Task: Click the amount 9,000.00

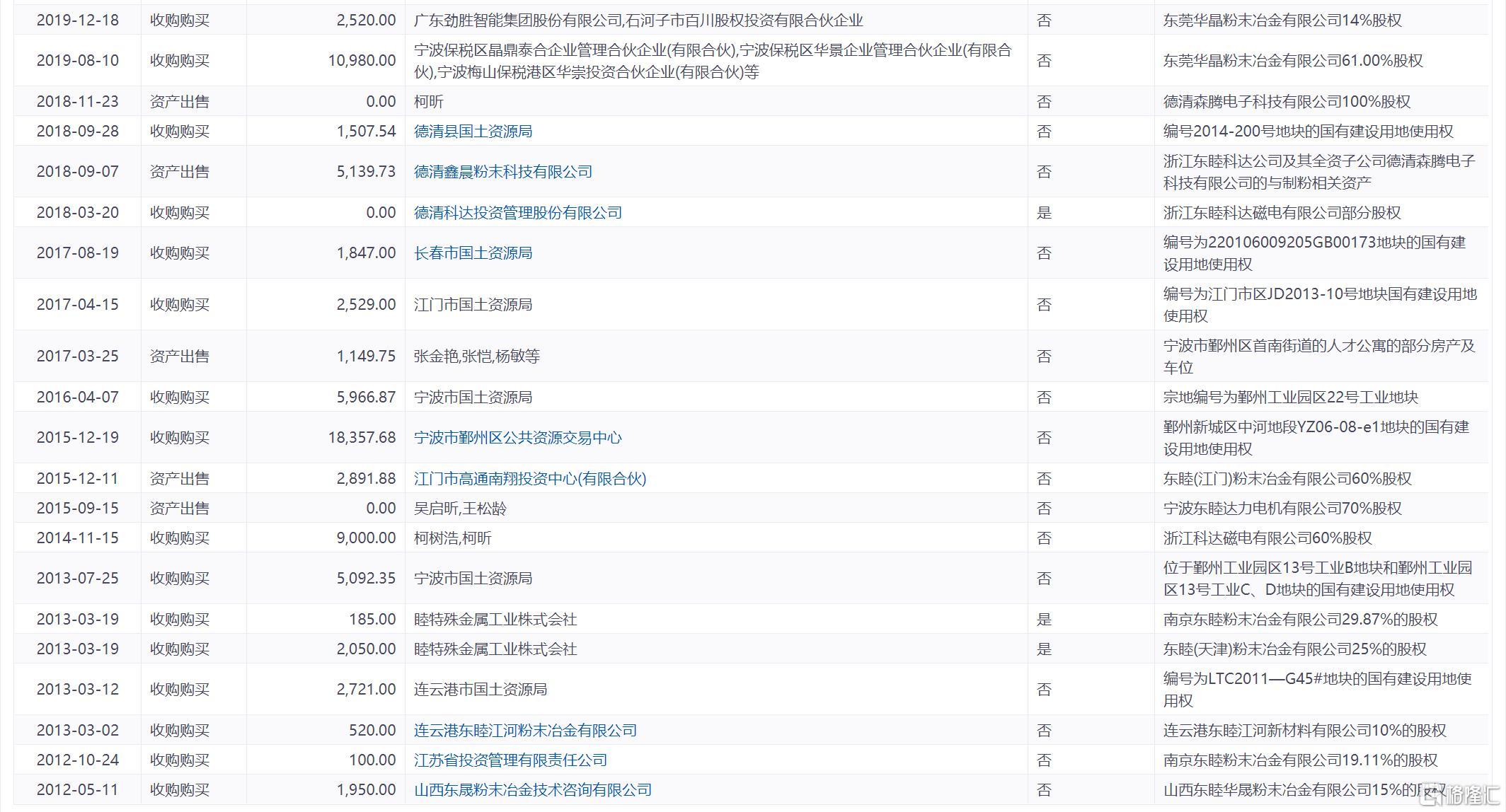Action: (366, 538)
